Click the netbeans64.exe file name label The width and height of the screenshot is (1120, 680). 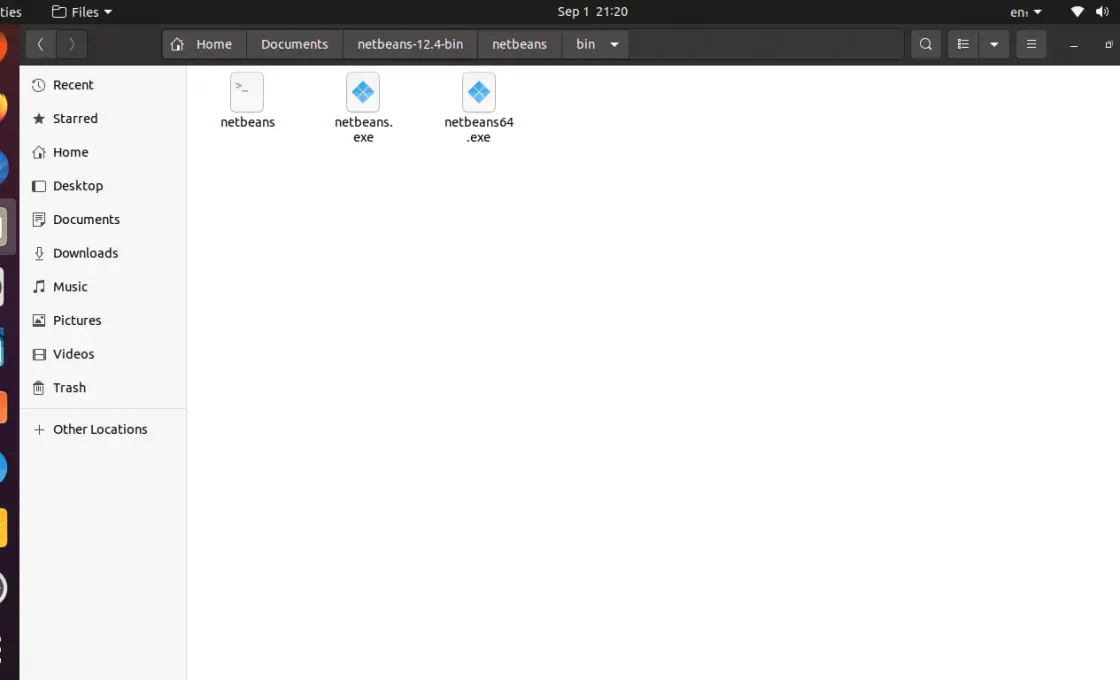[479, 129]
